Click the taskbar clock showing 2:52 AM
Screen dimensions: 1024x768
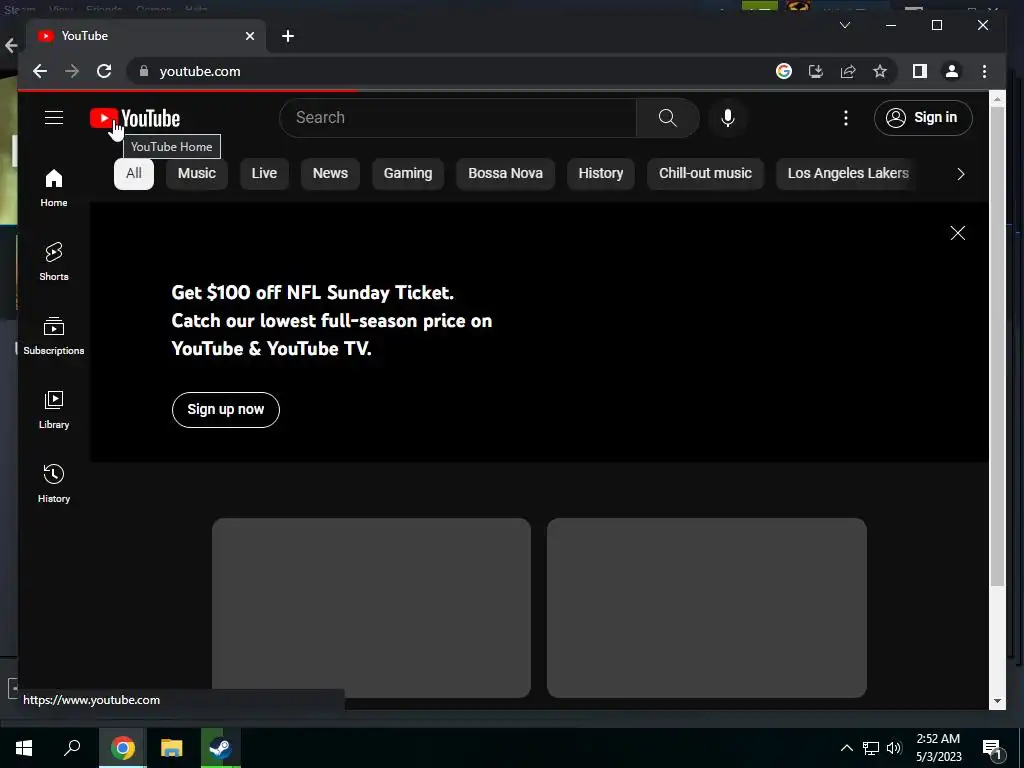[x=938, y=748]
